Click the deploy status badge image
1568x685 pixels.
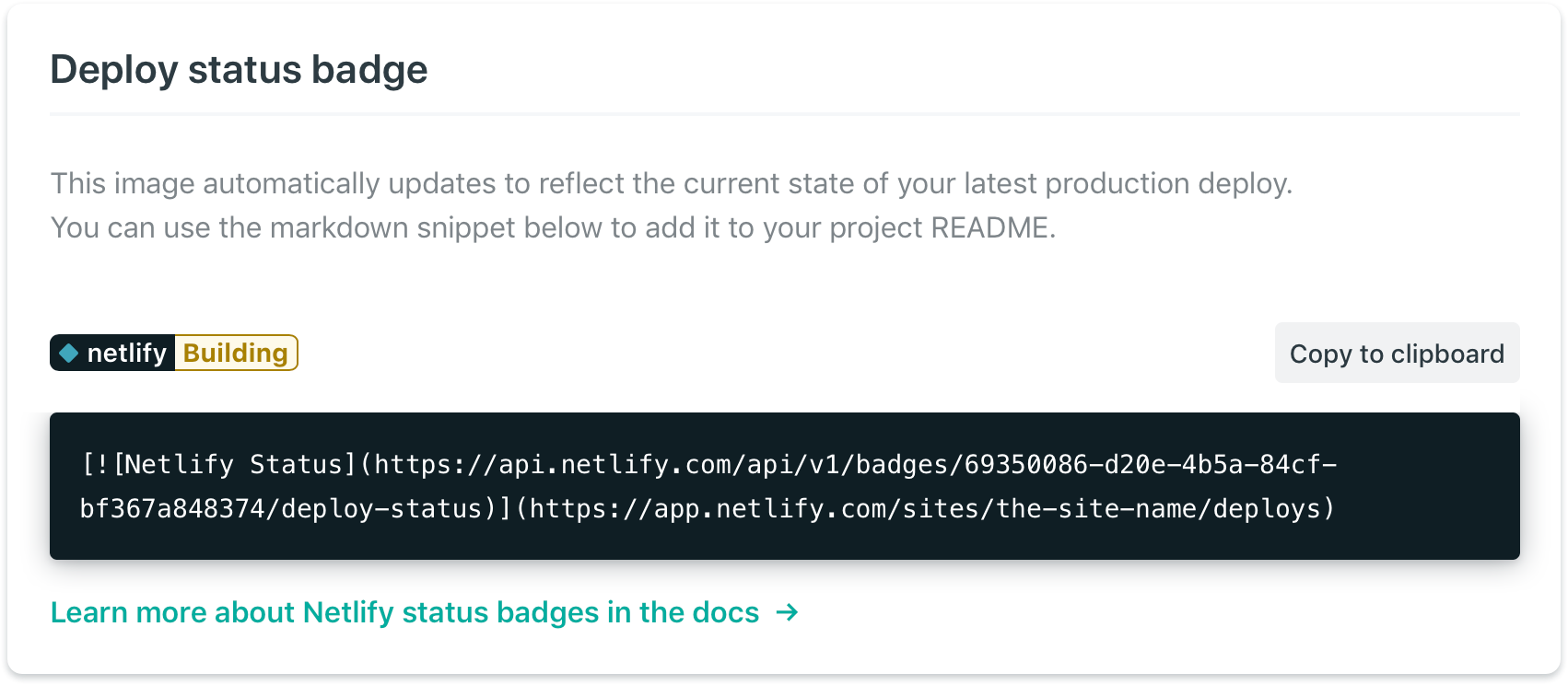pos(173,353)
